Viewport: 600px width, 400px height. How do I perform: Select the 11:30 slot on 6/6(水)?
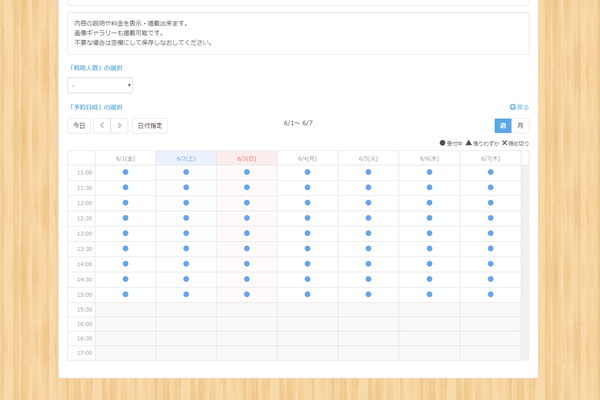pyautogui.click(x=430, y=187)
